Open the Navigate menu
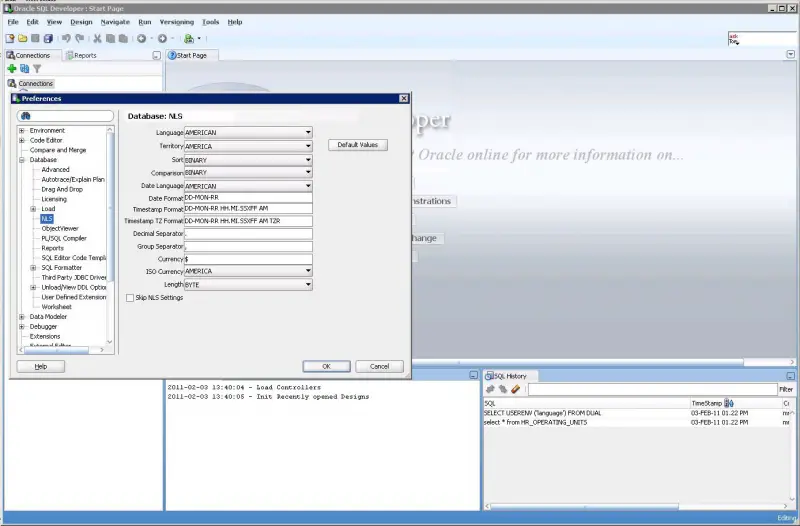The width and height of the screenshot is (800, 526). [x=115, y=22]
